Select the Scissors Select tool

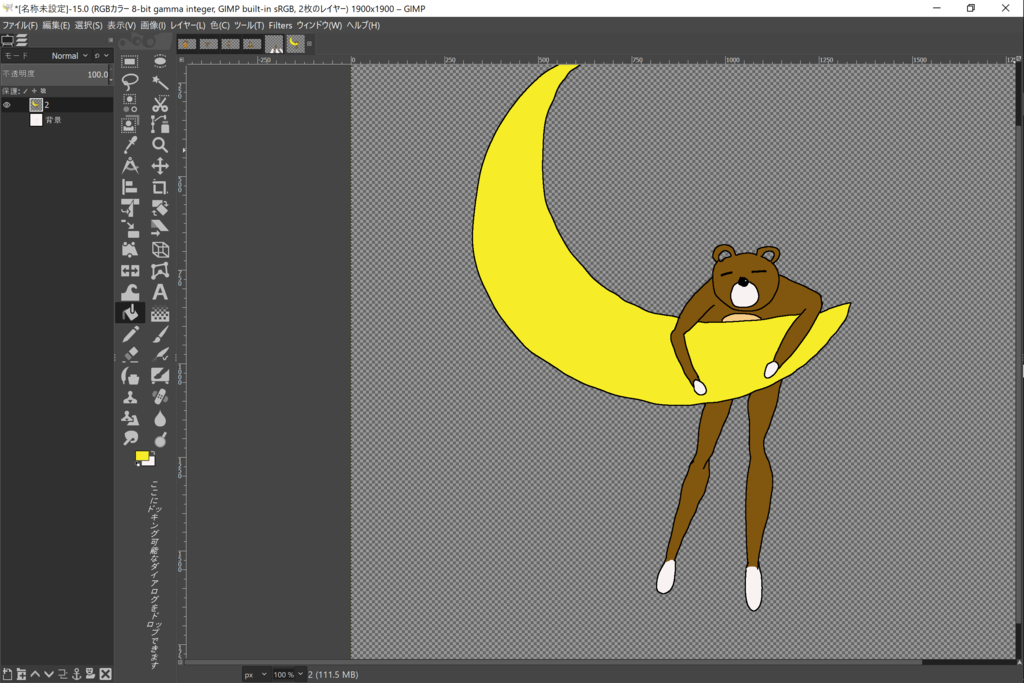point(160,103)
